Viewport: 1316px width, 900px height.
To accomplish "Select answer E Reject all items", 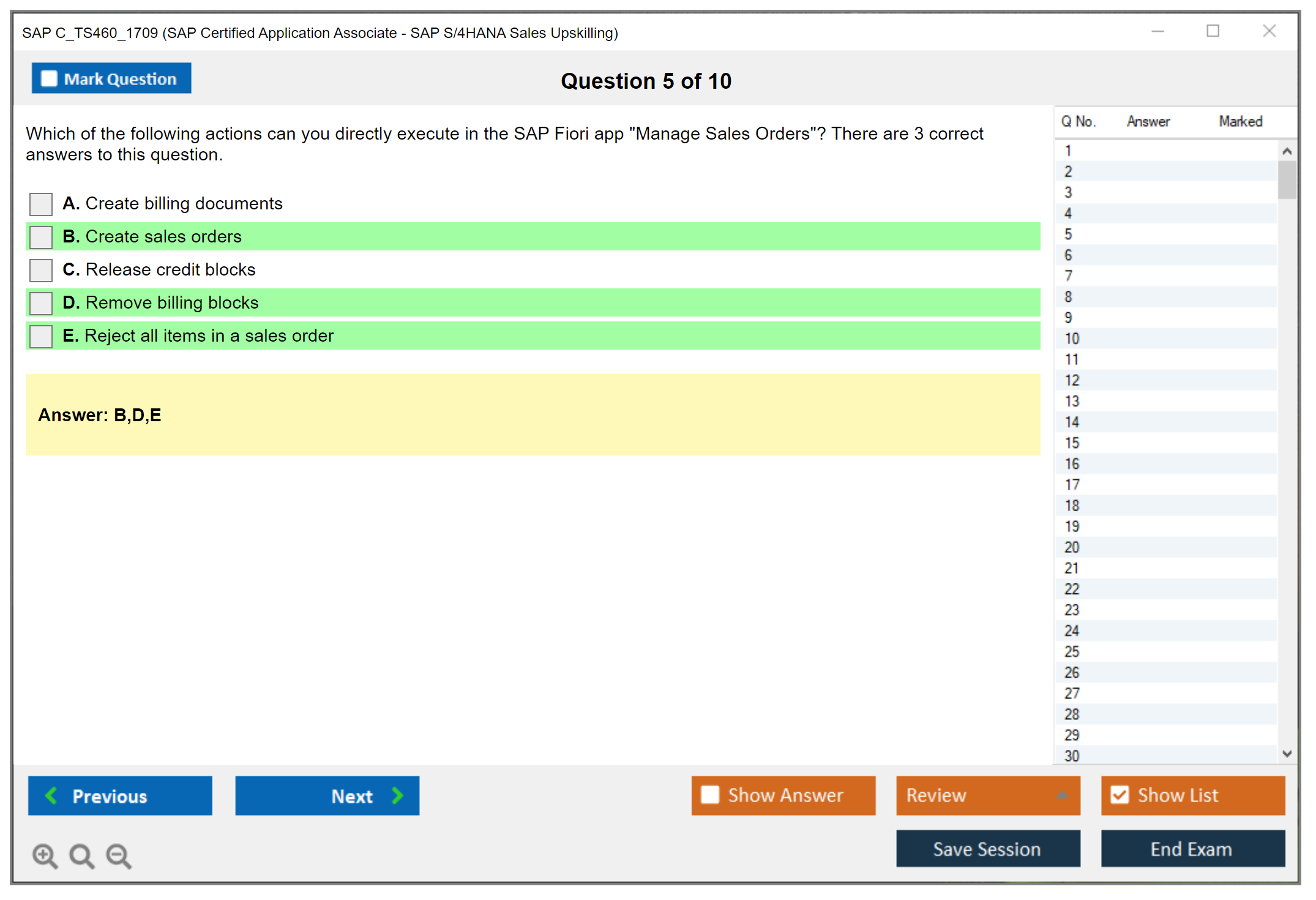I will pos(41,336).
